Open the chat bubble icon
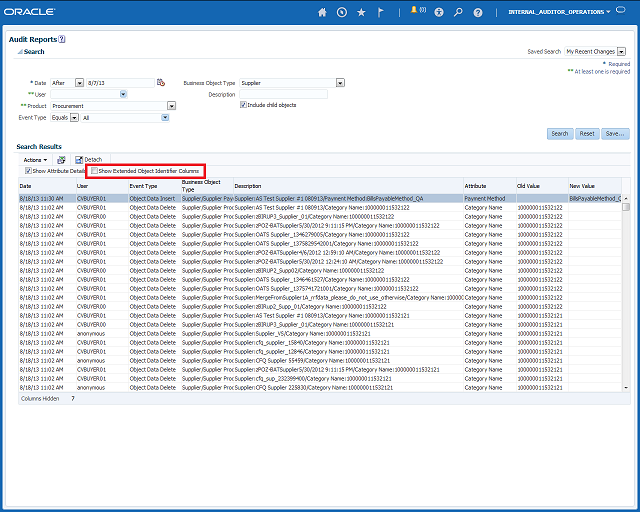The width and height of the screenshot is (640, 512). click(620, 10)
